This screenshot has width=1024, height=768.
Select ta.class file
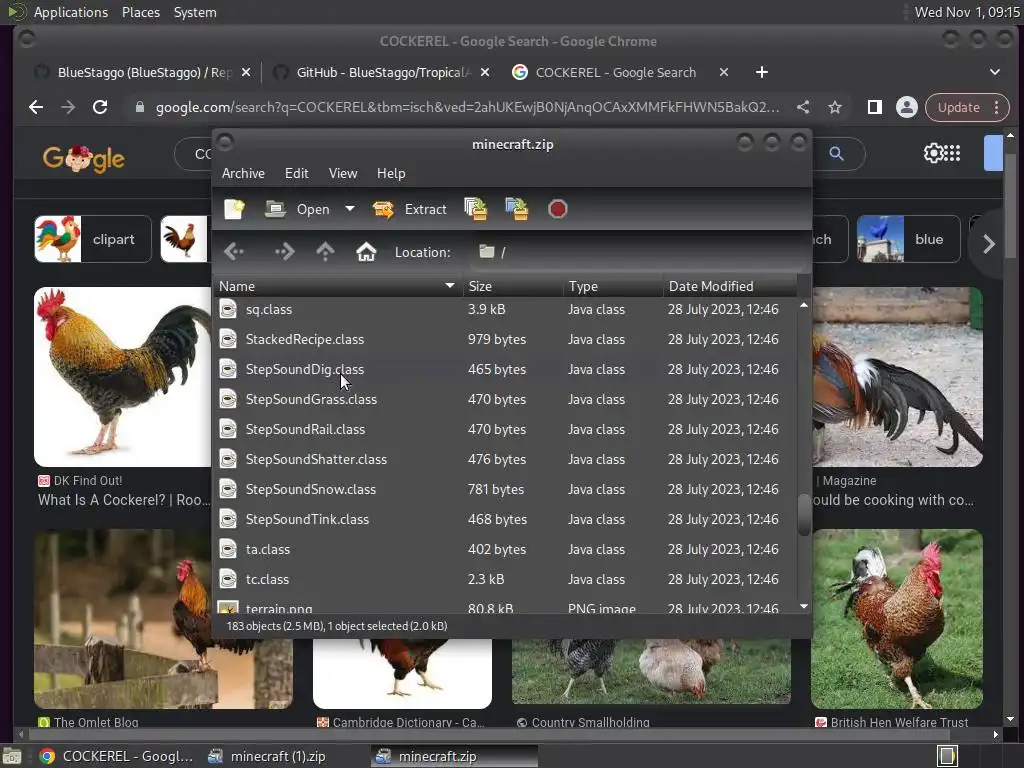click(x=505, y=549)
